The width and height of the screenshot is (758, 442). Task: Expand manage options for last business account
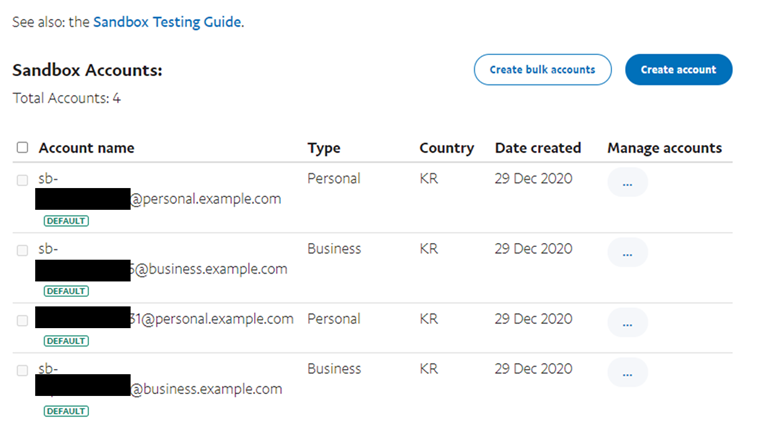pyautogui.click(x=627, y=373)
